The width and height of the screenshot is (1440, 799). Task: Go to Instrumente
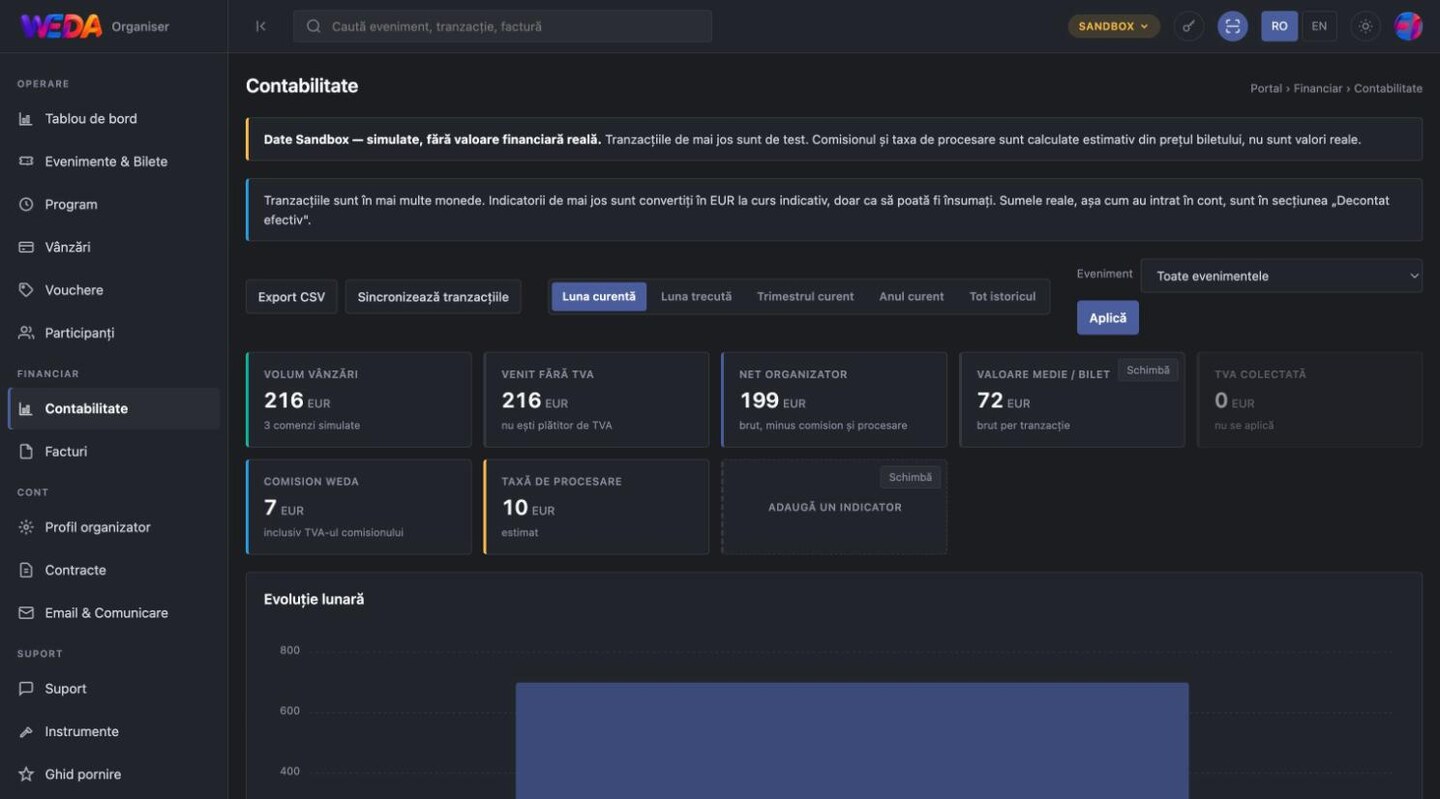114,732
